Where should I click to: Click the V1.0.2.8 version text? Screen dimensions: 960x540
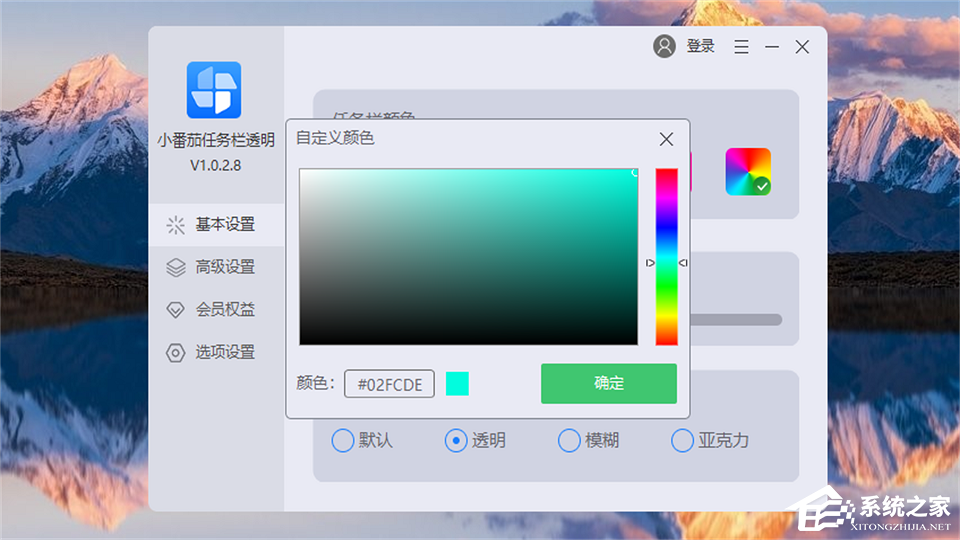pyautogui.click(x=216, y=166)
